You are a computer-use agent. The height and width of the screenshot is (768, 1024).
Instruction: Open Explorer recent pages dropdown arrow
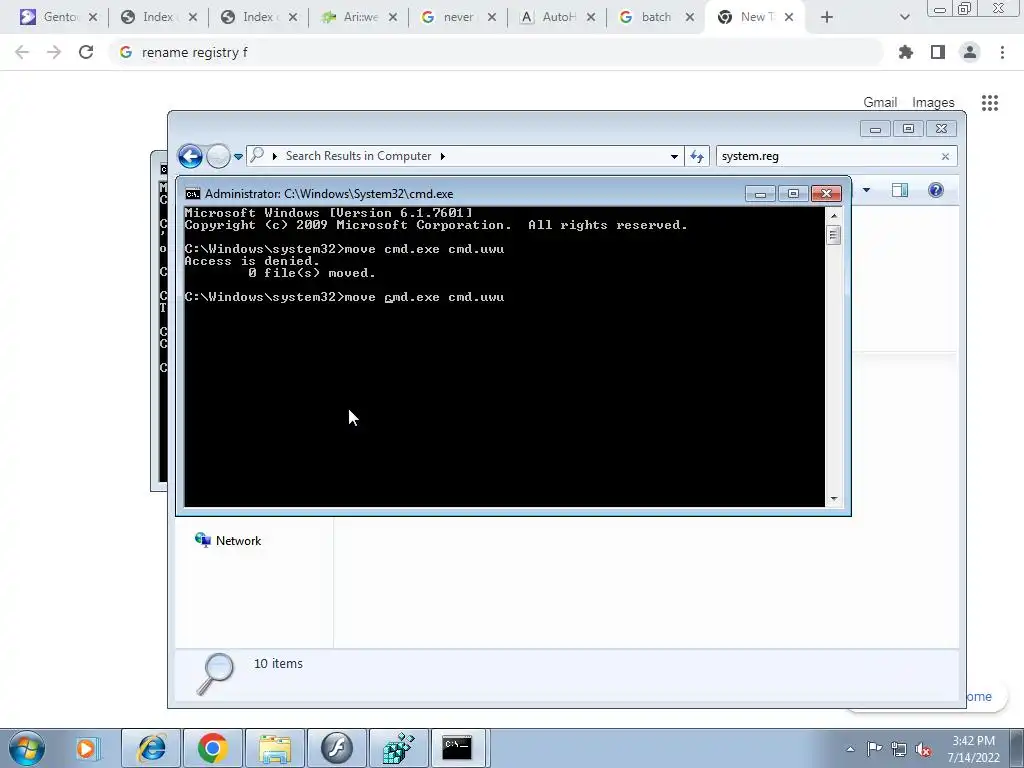point(238,157)
